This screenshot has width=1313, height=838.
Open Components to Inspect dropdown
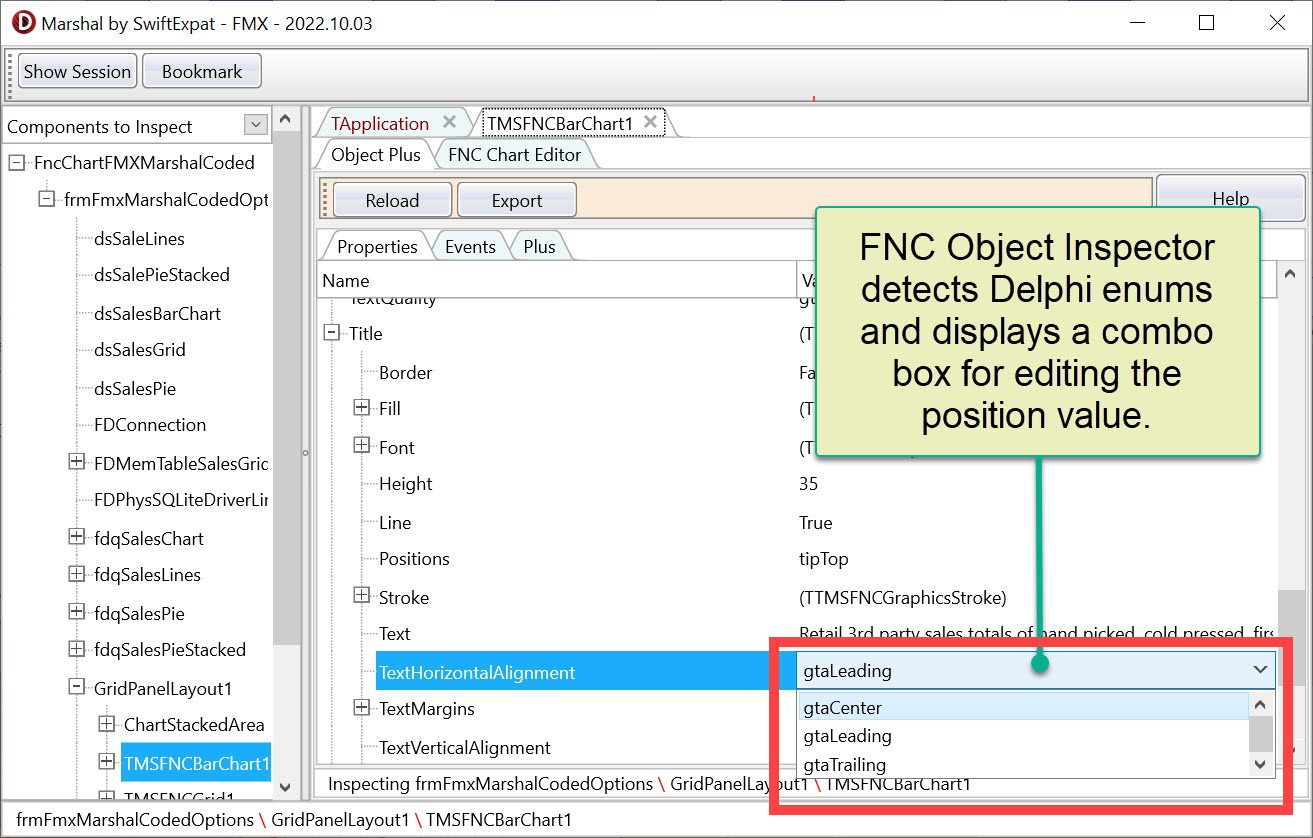tap(256, 125)
